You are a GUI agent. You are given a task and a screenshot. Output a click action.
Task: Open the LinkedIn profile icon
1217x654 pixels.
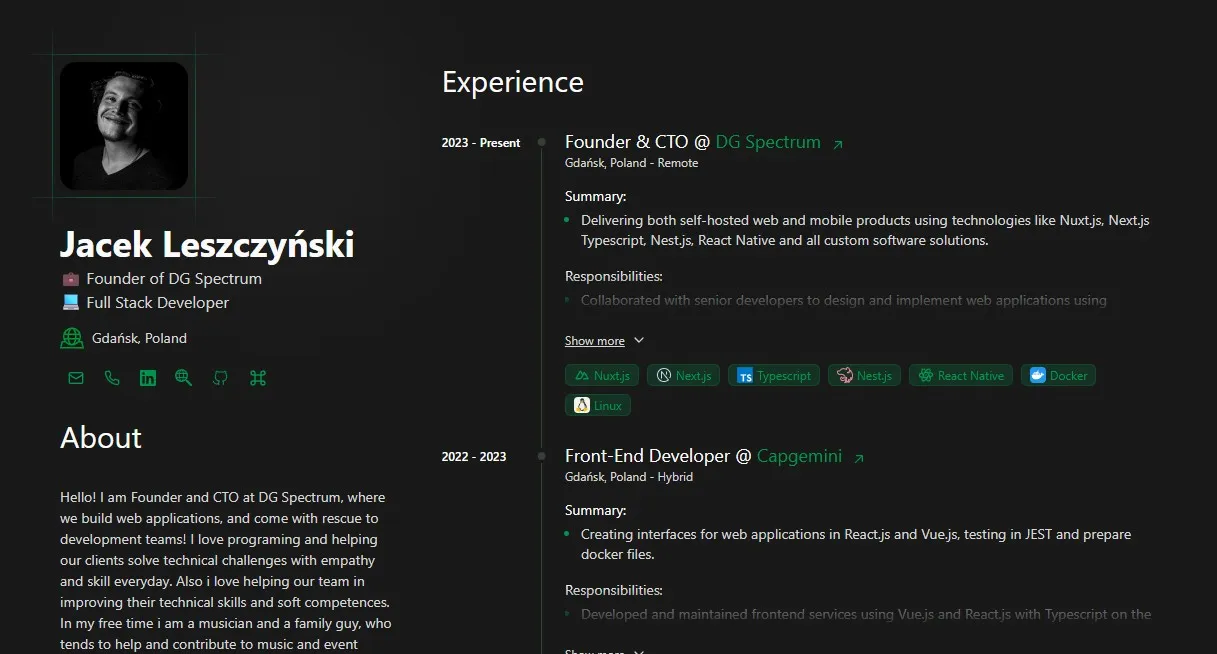coord(148,377)
